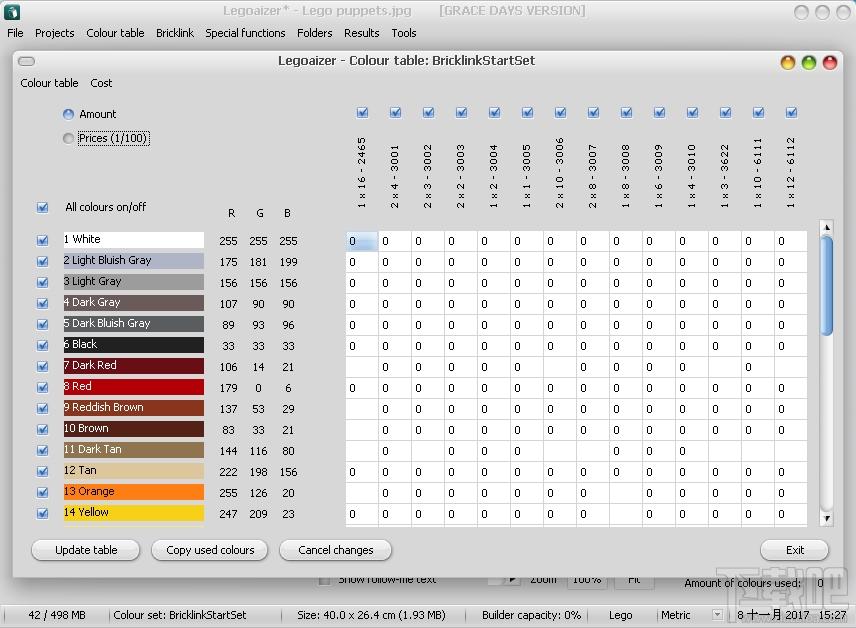
Task: Open the dialog's Colour table menu
Action: 49,83
